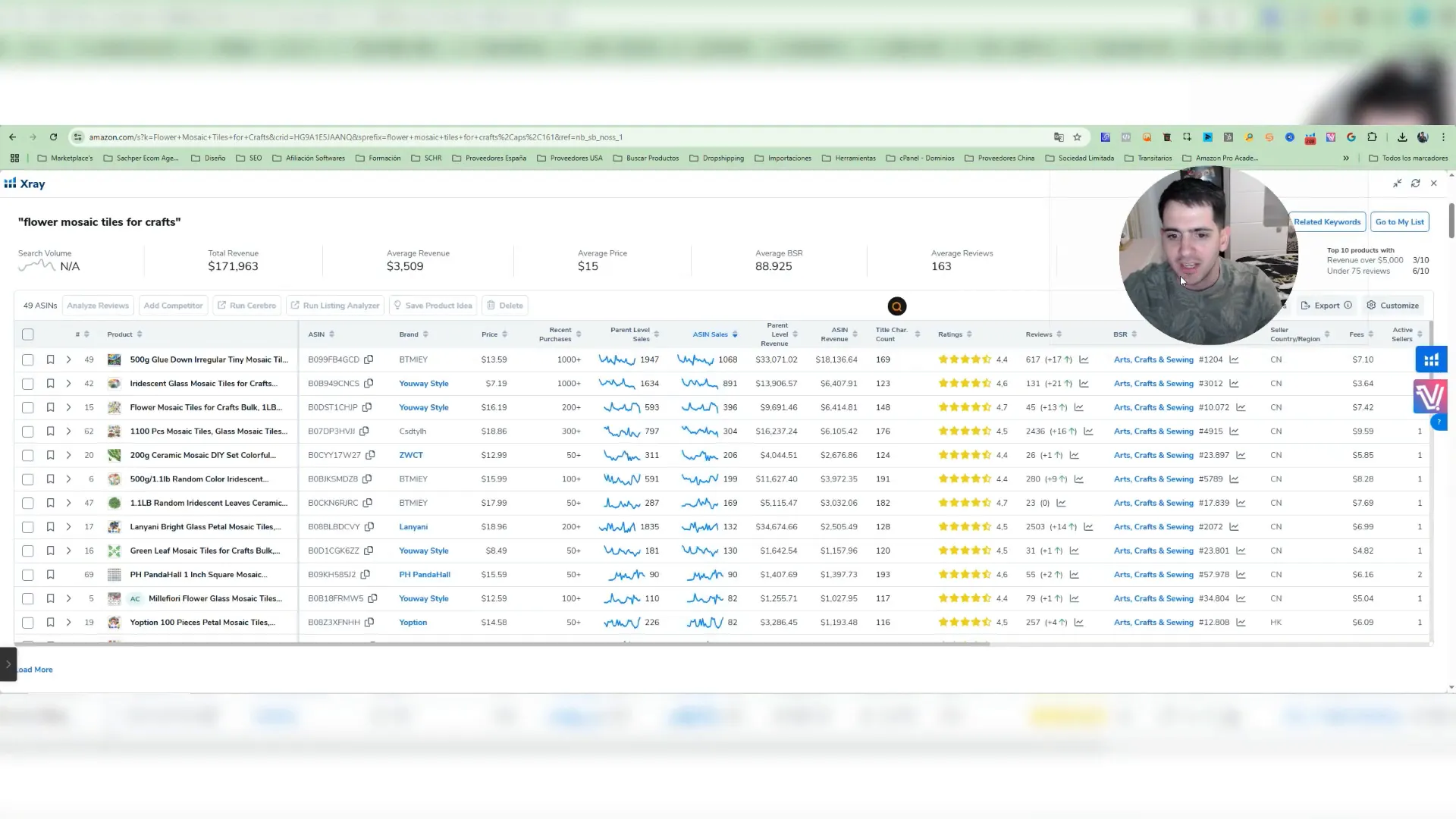The width and height of the screenshot is (1456, 819).
Task: Open the Chrome apps grid icon
Action: [14, 158]
